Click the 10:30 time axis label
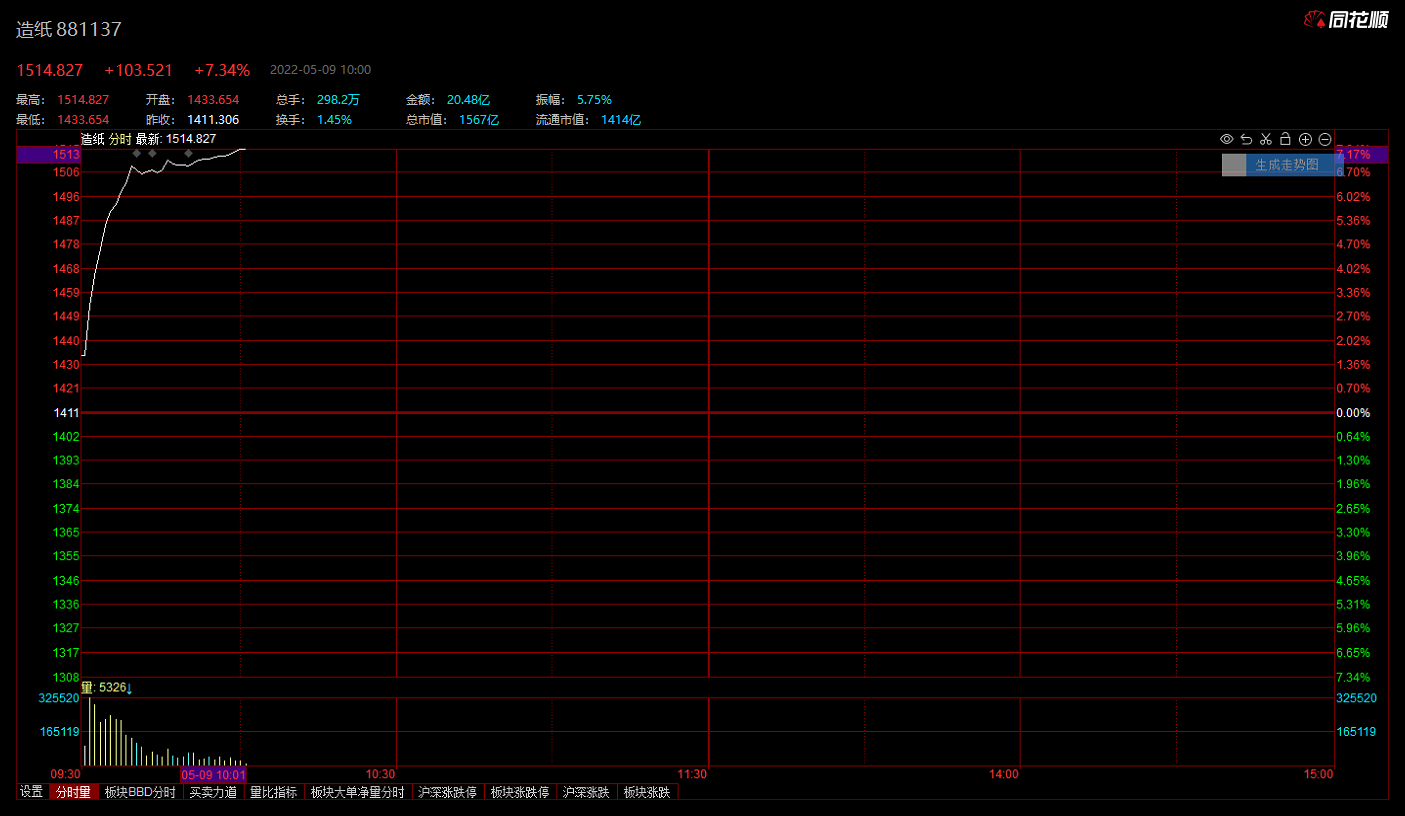Viewport: 1405px width, 816px height. pyautogui.click(x=381, y=774)
